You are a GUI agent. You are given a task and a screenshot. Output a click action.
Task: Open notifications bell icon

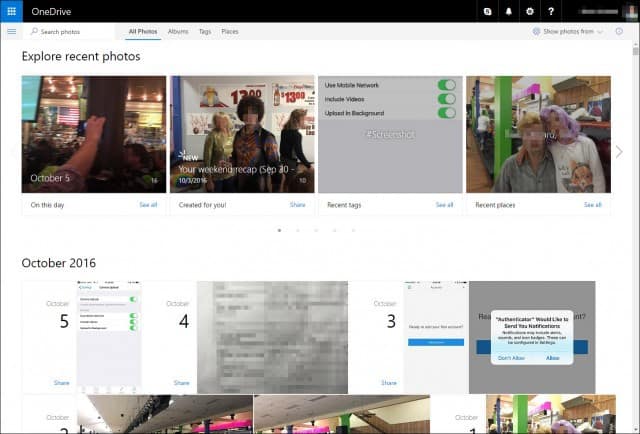[x=509, y=11]
